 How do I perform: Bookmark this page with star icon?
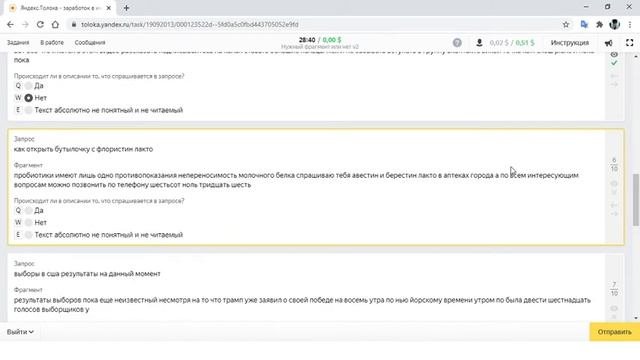pyautogui.click(x=566, y=24)
